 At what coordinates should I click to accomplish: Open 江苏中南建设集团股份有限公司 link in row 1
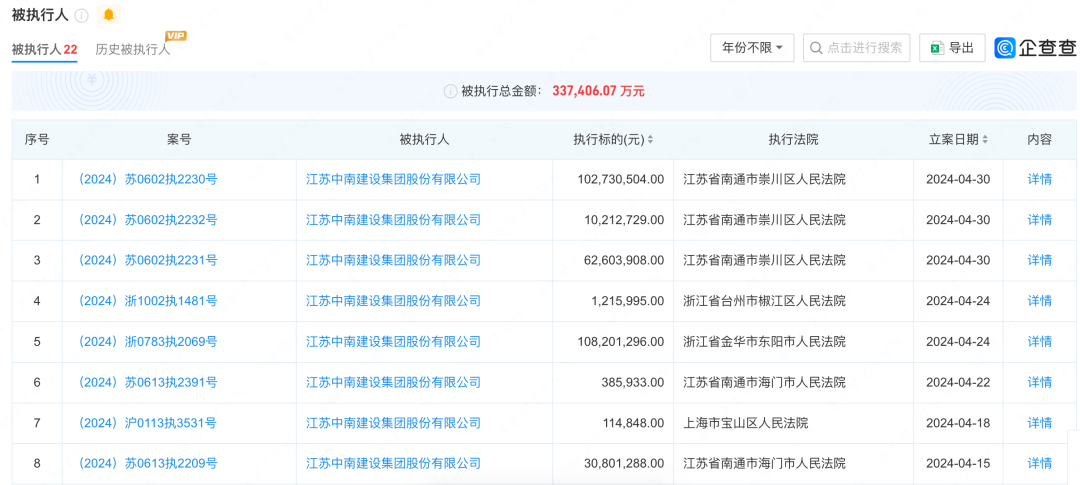click(x=393, y=180)
